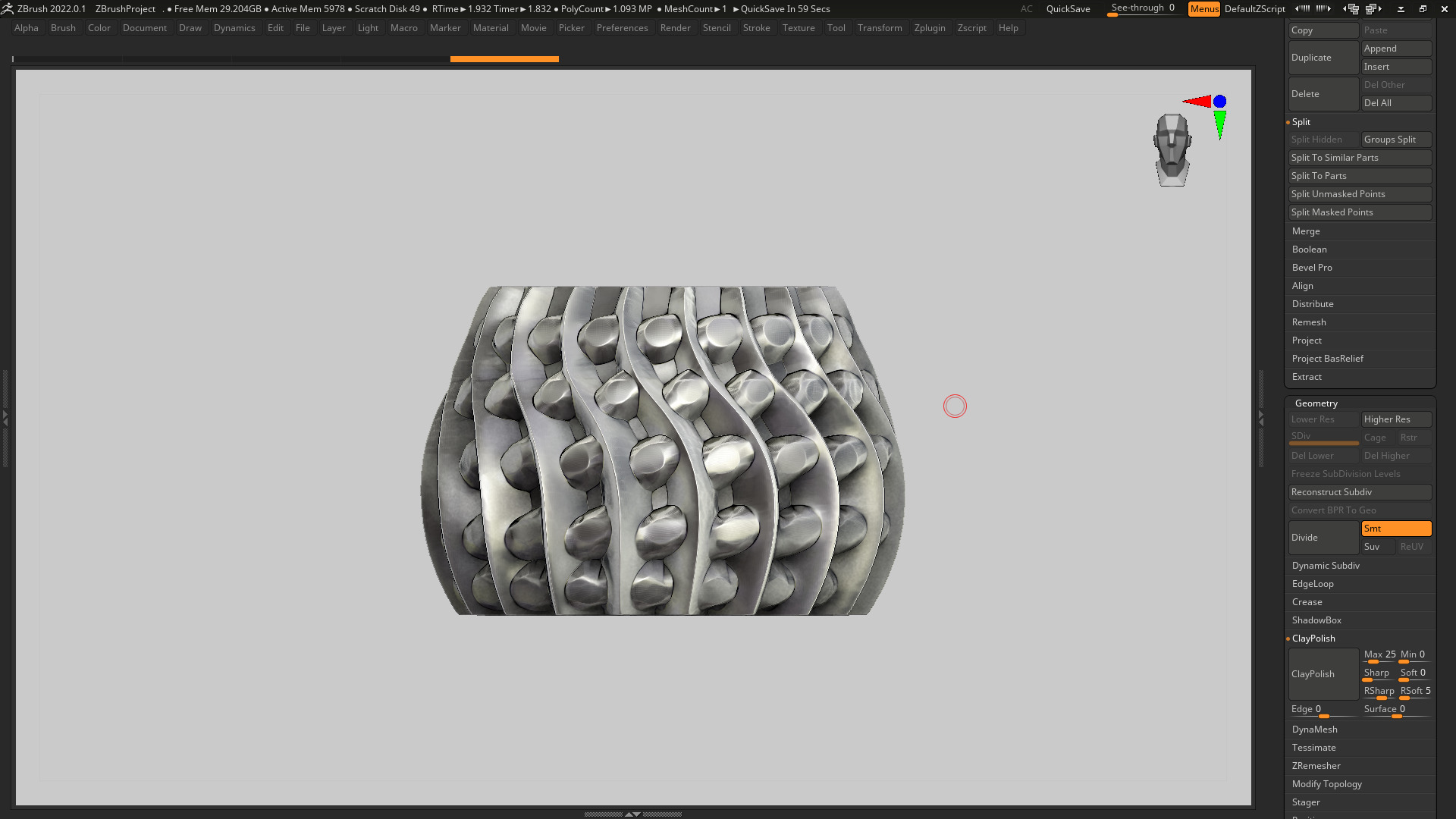Click the Del All button

tap(1396, 103)
